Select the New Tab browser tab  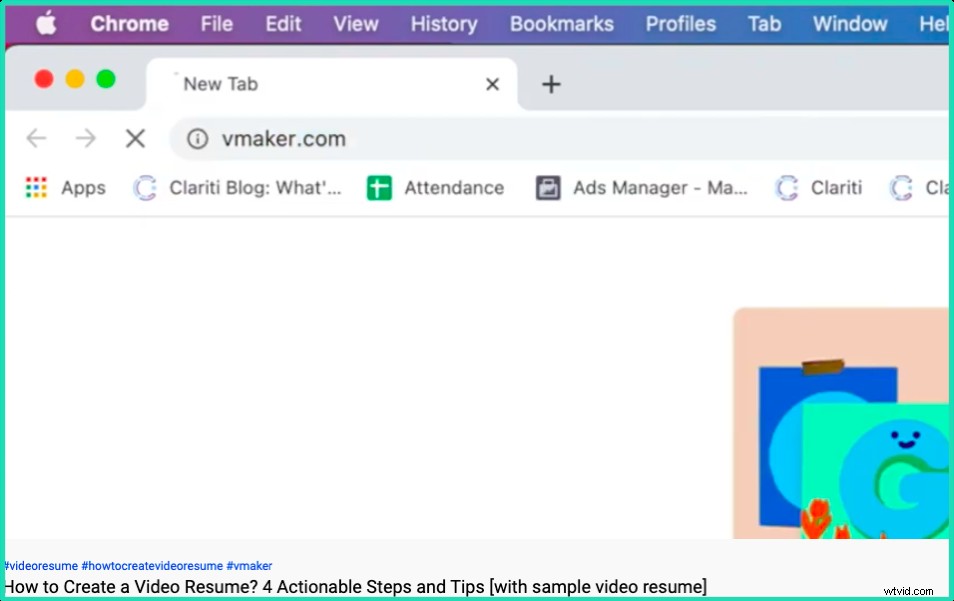332,84
